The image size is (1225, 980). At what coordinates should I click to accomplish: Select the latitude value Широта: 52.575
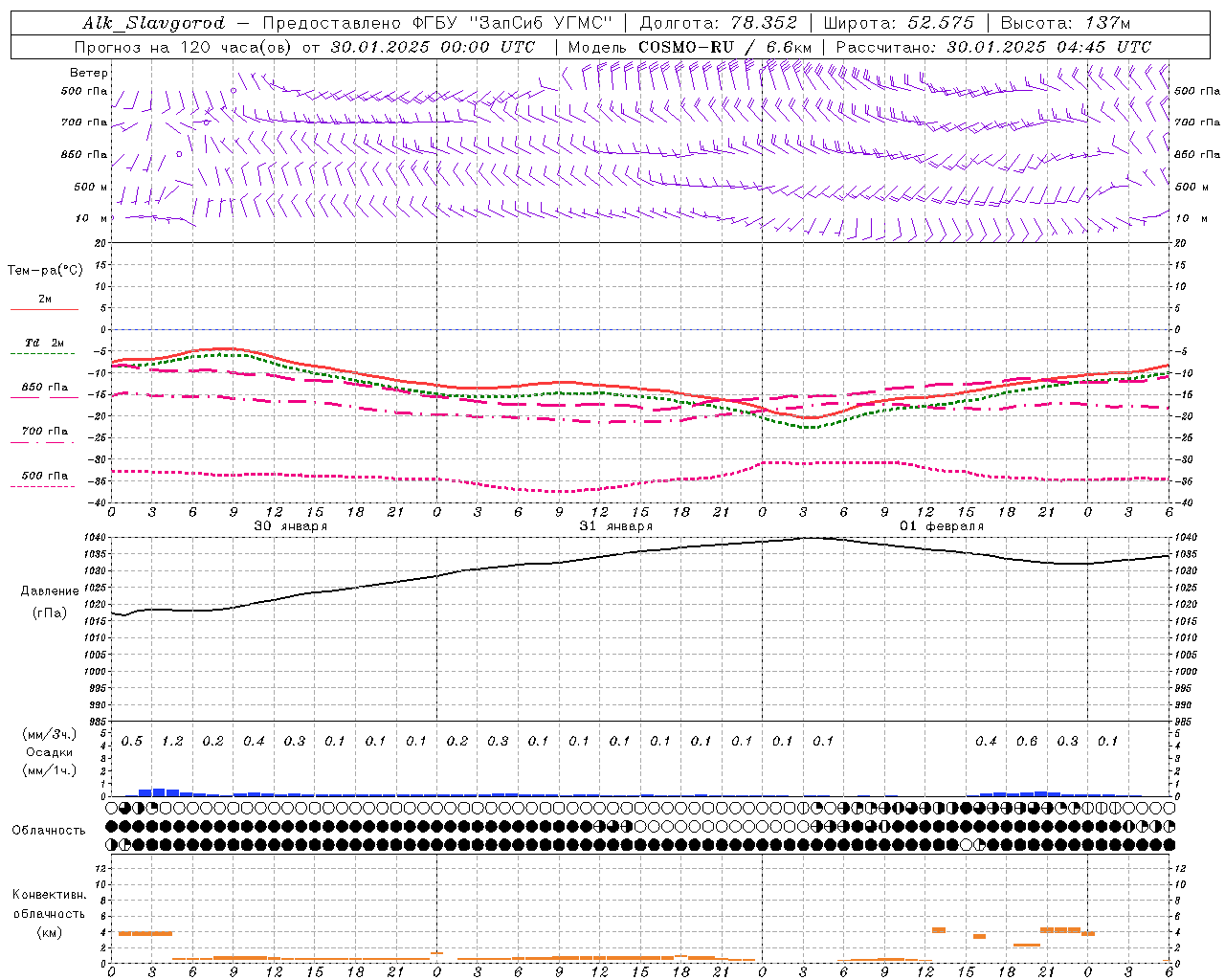click(x=900, y=23)
